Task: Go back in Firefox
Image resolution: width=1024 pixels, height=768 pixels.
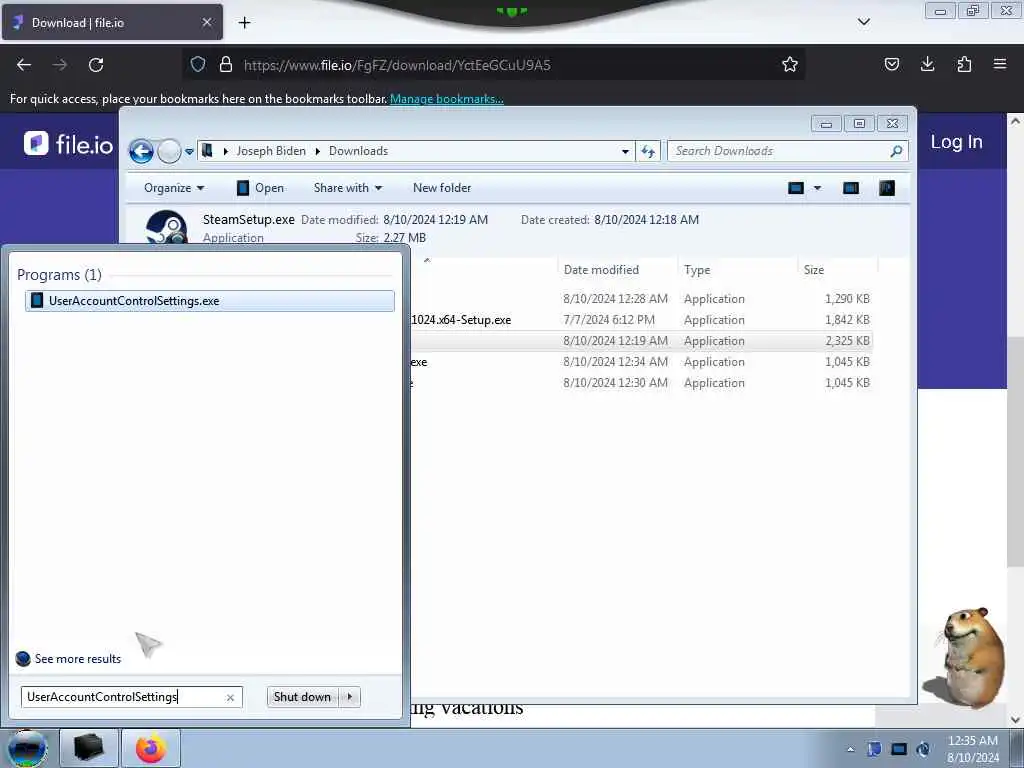Action: click(24, 65)
